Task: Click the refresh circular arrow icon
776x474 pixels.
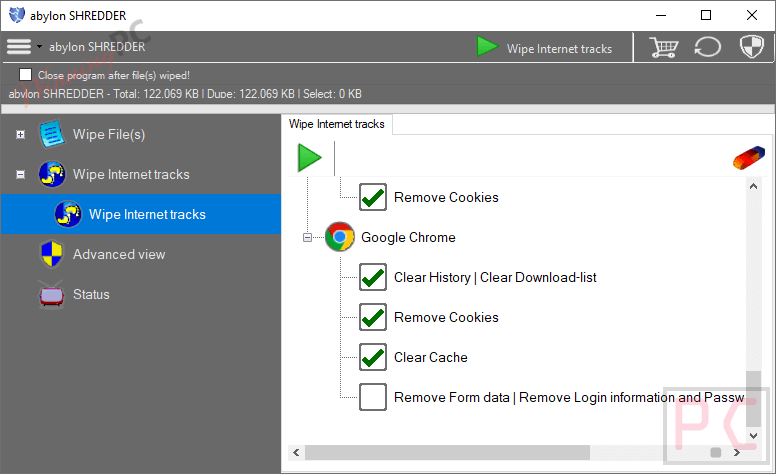Action: [x=708, y=47]
